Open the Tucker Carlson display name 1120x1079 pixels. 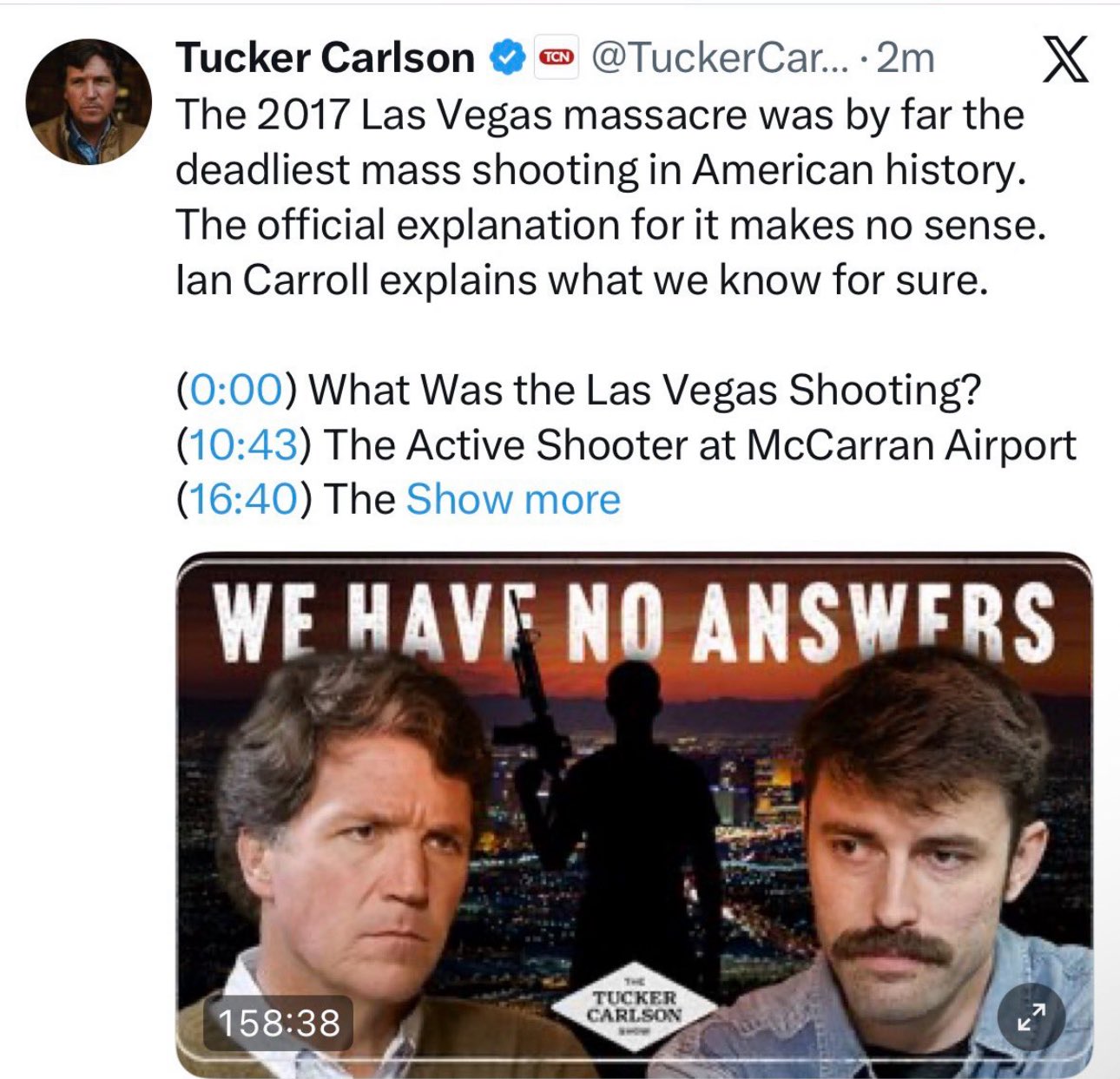[326, 58]
